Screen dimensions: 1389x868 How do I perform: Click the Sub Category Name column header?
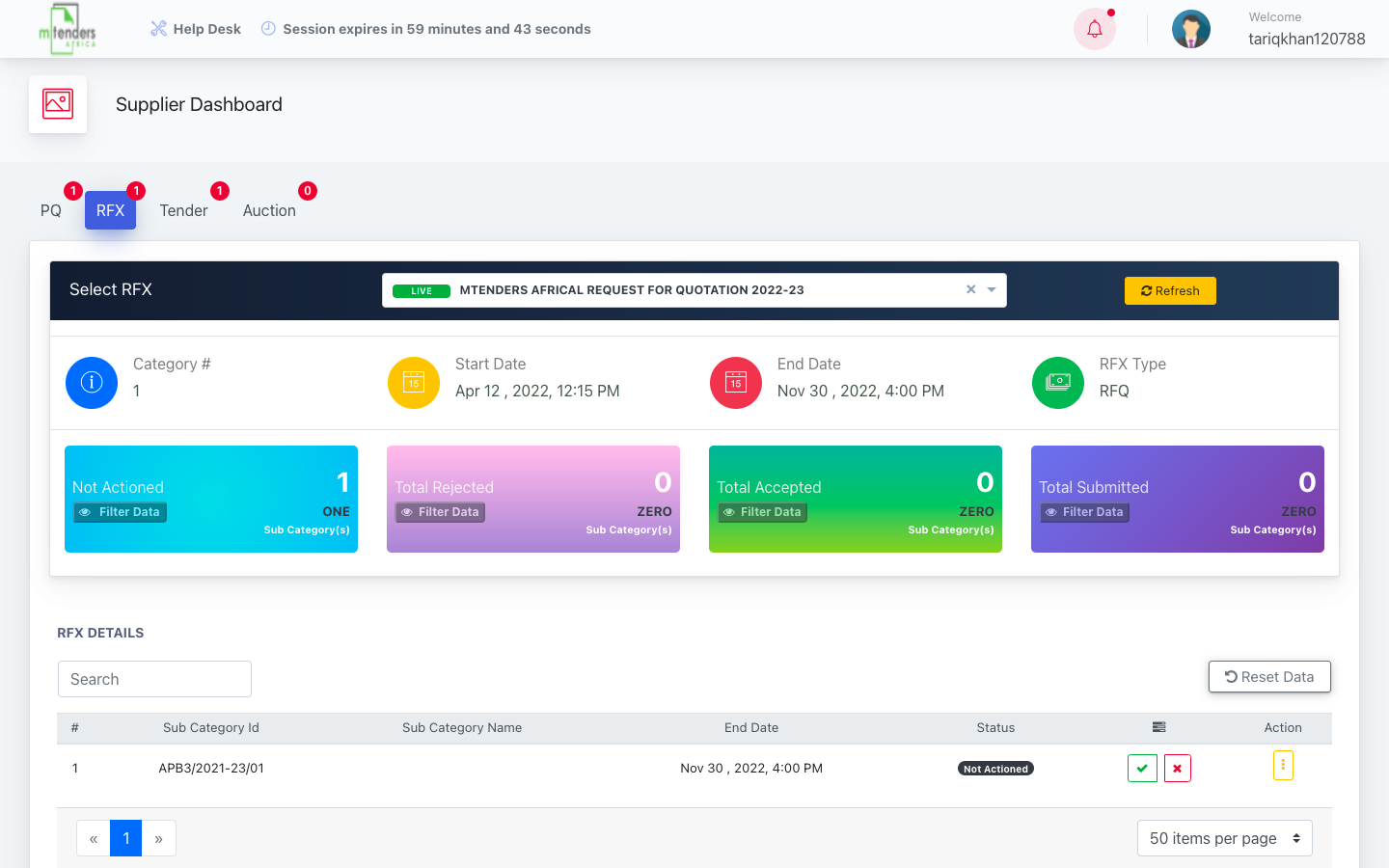(x=462, y=728)
